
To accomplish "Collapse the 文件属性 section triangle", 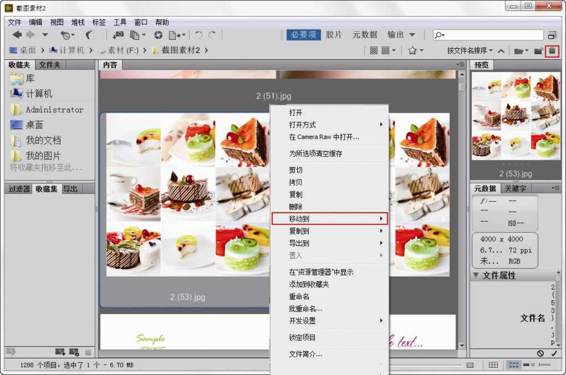I will click(476, 275).
